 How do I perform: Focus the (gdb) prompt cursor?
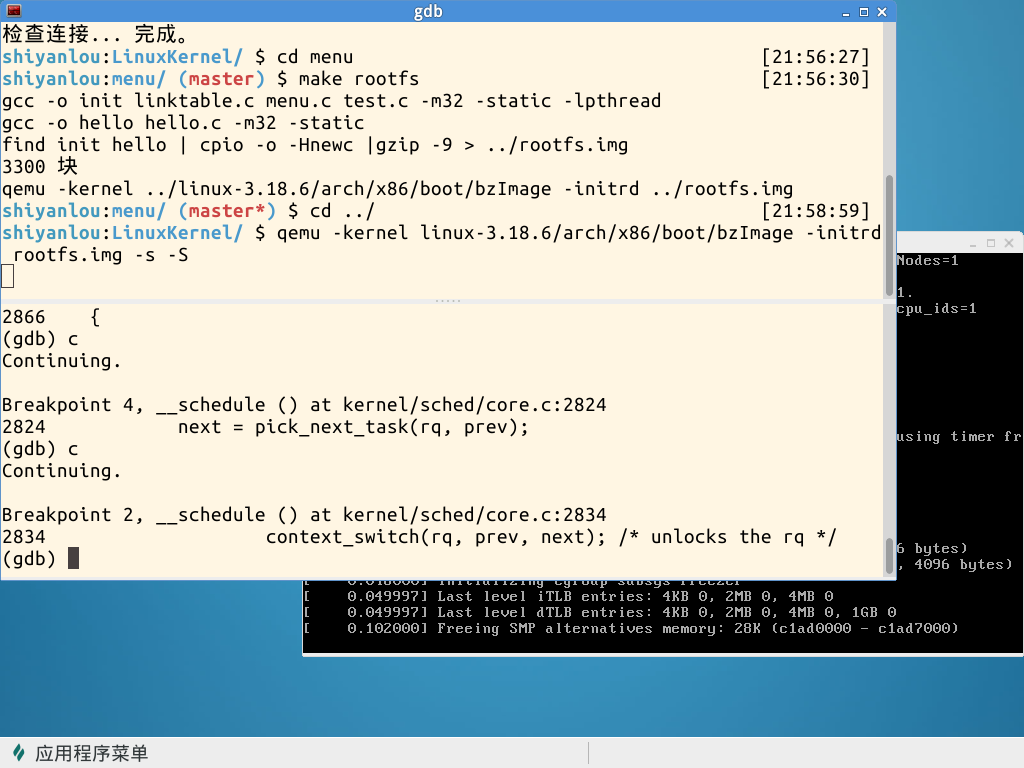coord(73,558)
